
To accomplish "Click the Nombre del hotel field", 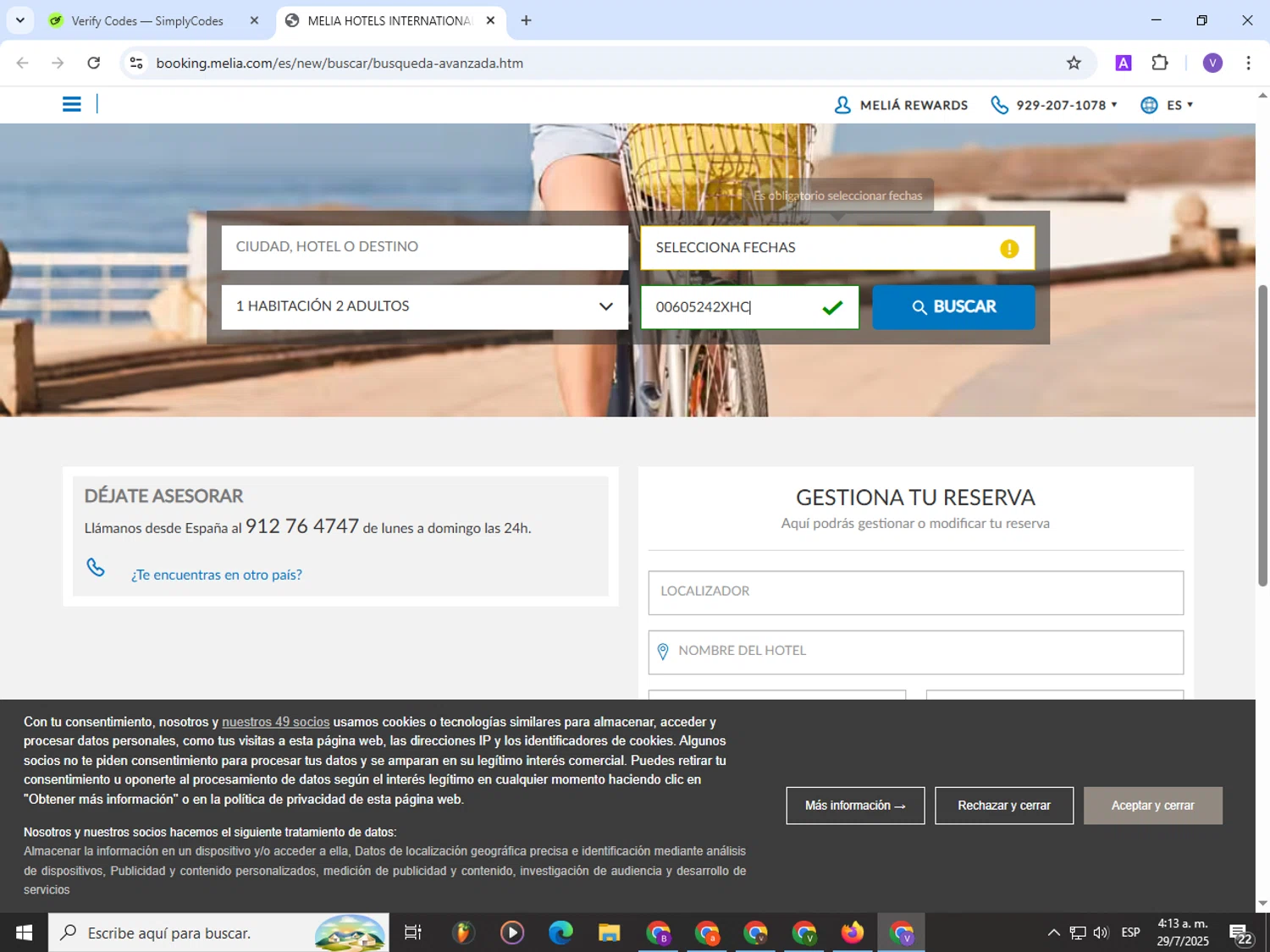I will (915, 652).
